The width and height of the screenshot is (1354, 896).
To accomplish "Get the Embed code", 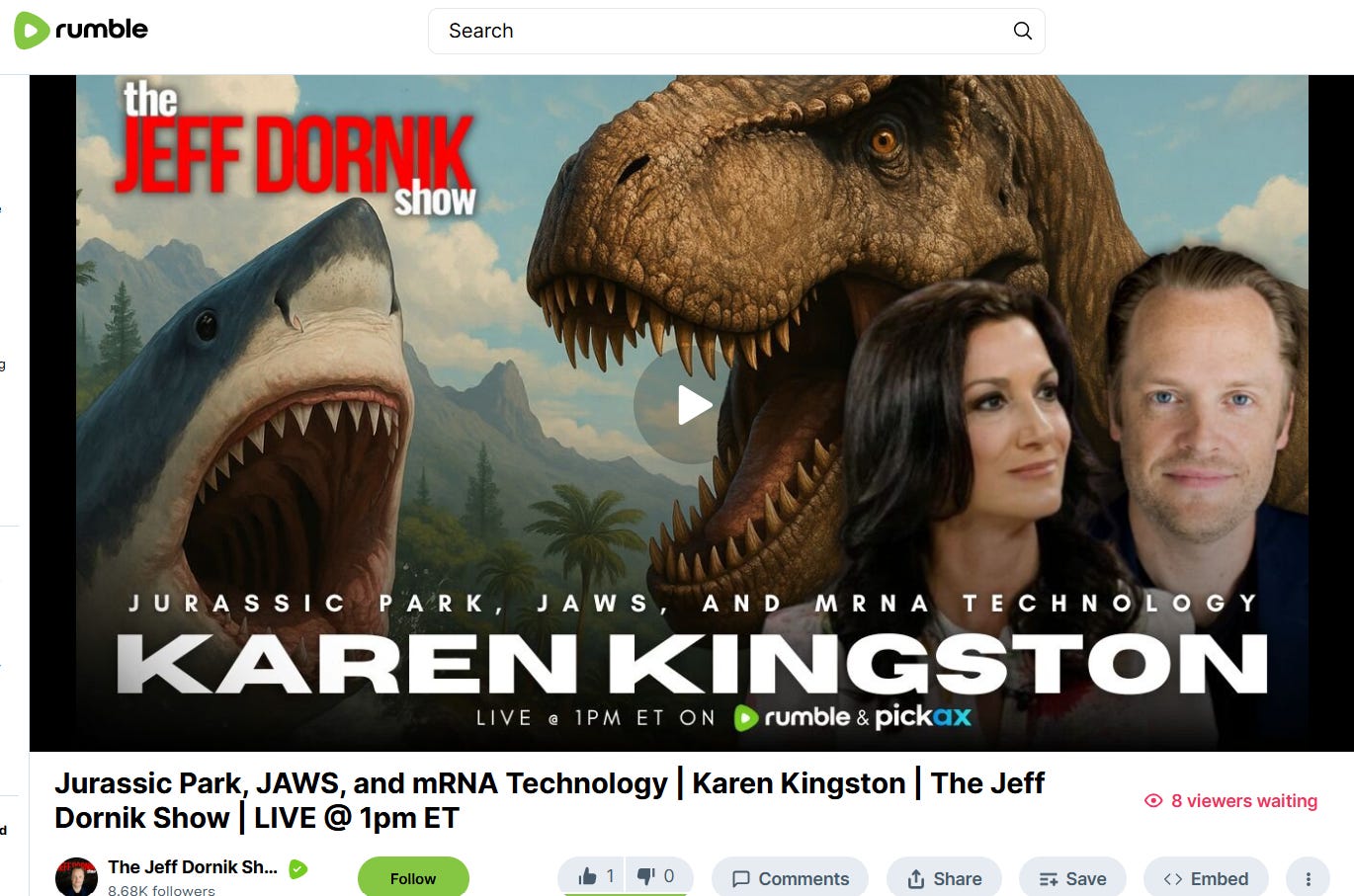I will pyautogui.click(x=1206, y=878).
